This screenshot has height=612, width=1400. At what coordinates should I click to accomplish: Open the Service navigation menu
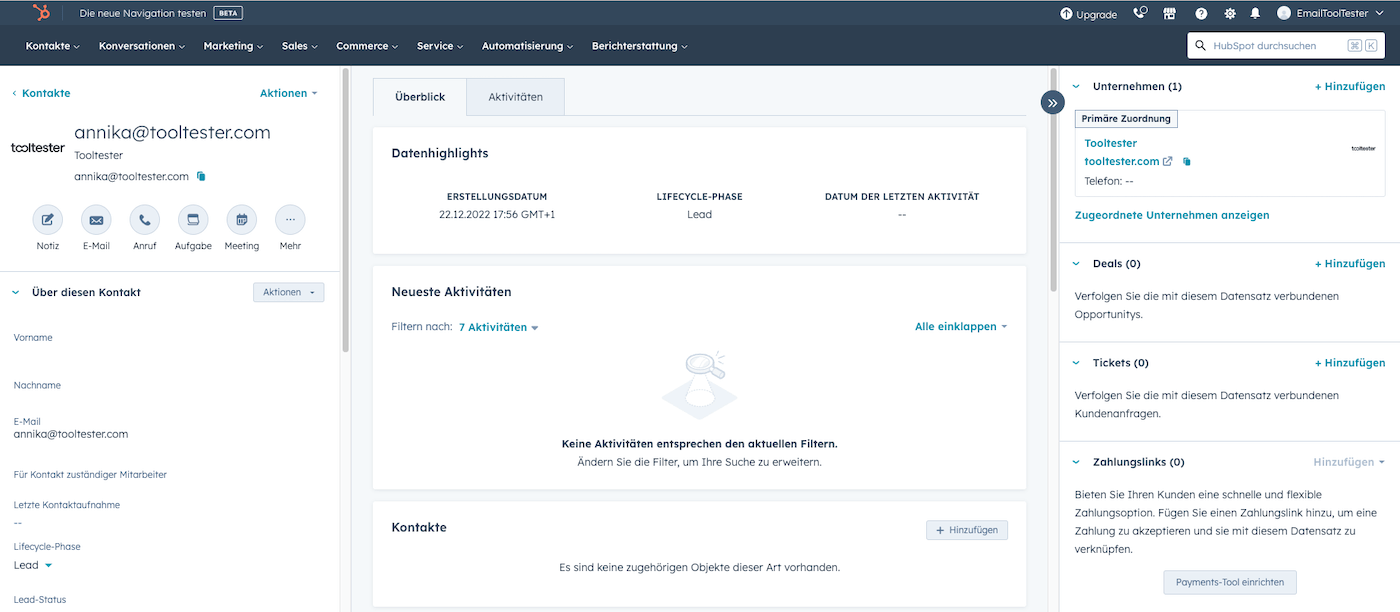[440, 46]
